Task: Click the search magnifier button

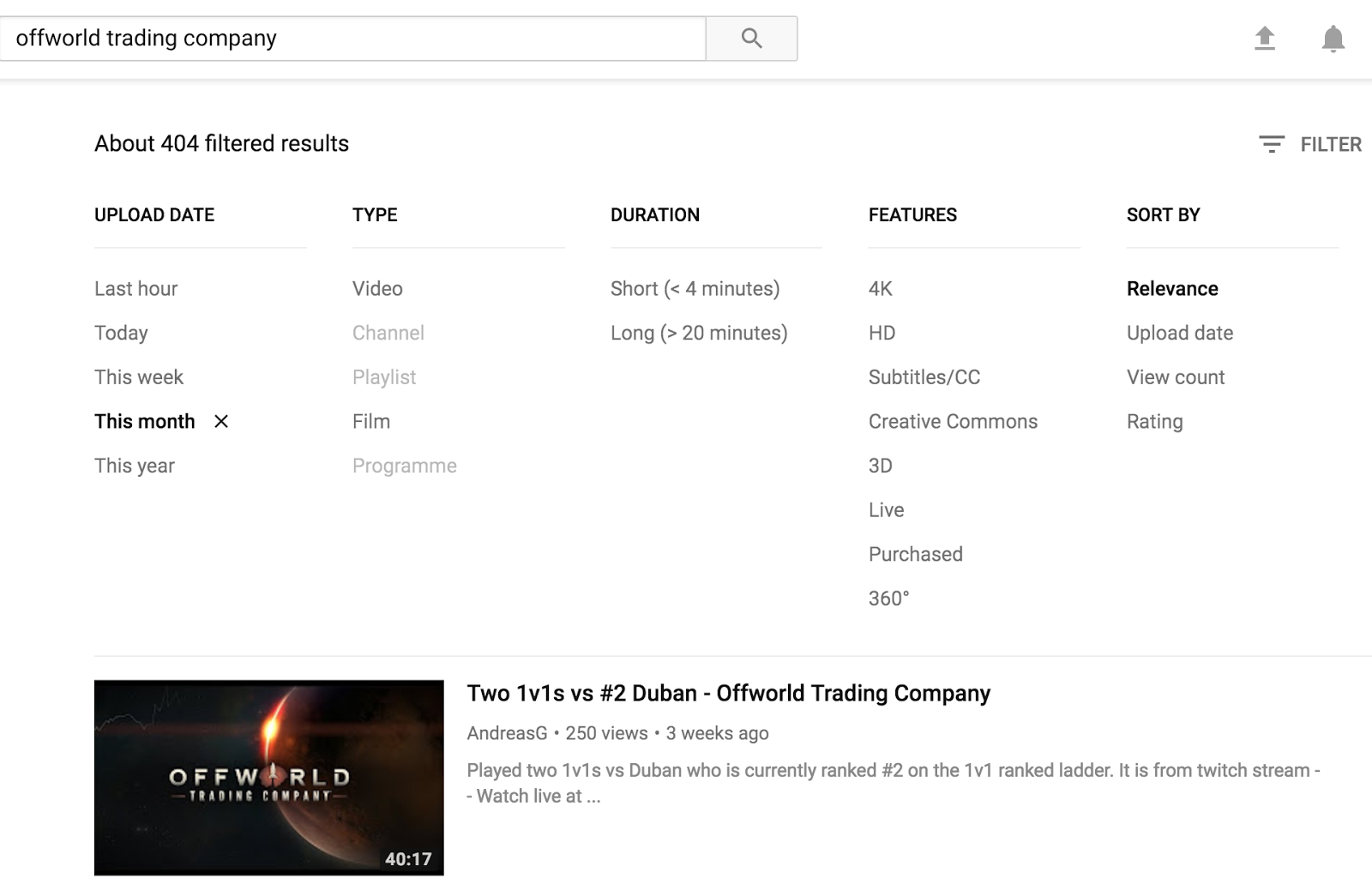Action: pyautogui.click(x=751, y=39)
